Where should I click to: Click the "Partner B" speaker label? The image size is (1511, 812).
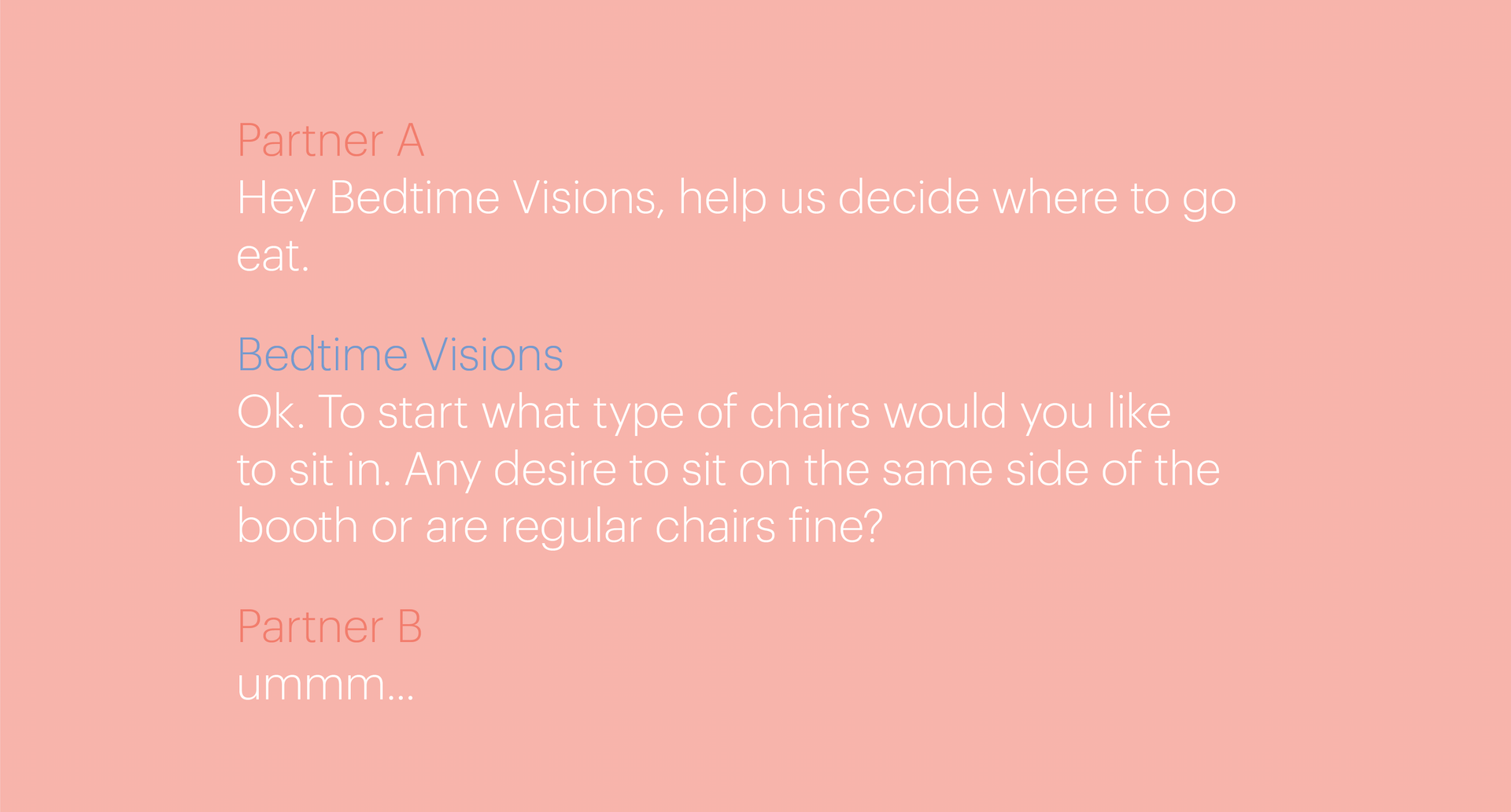coord(330,627)
